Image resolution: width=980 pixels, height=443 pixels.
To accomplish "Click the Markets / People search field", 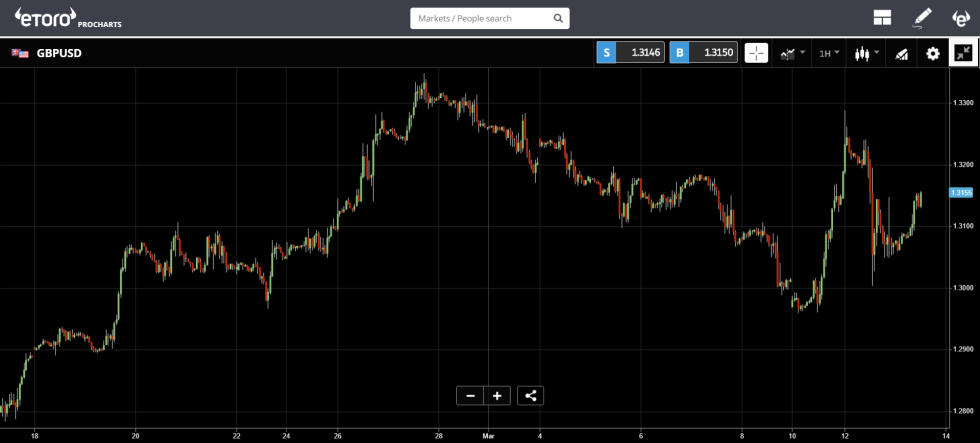I will [x=480, y=18].
